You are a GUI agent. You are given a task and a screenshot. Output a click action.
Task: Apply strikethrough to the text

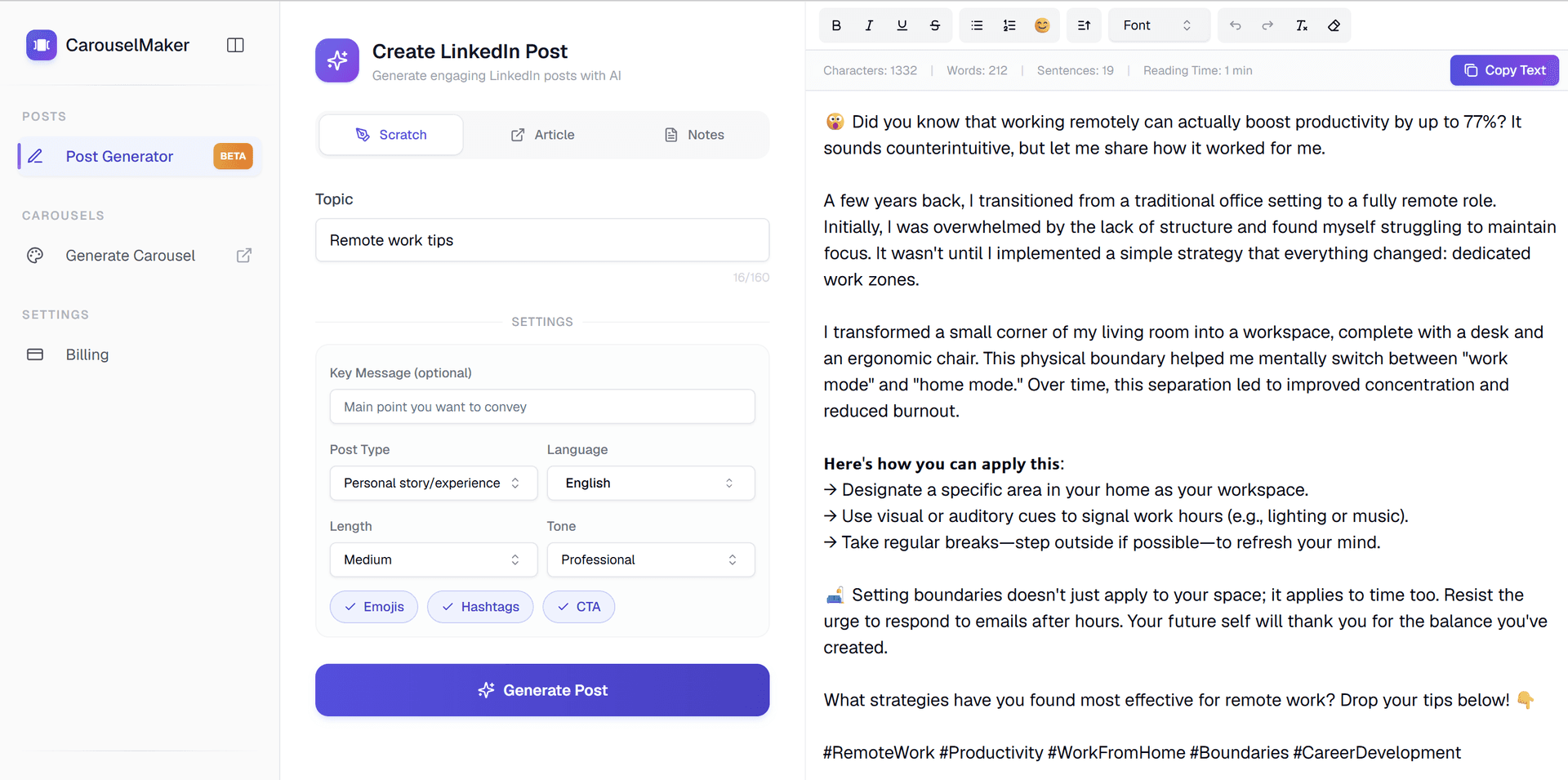tap(934, 25)
